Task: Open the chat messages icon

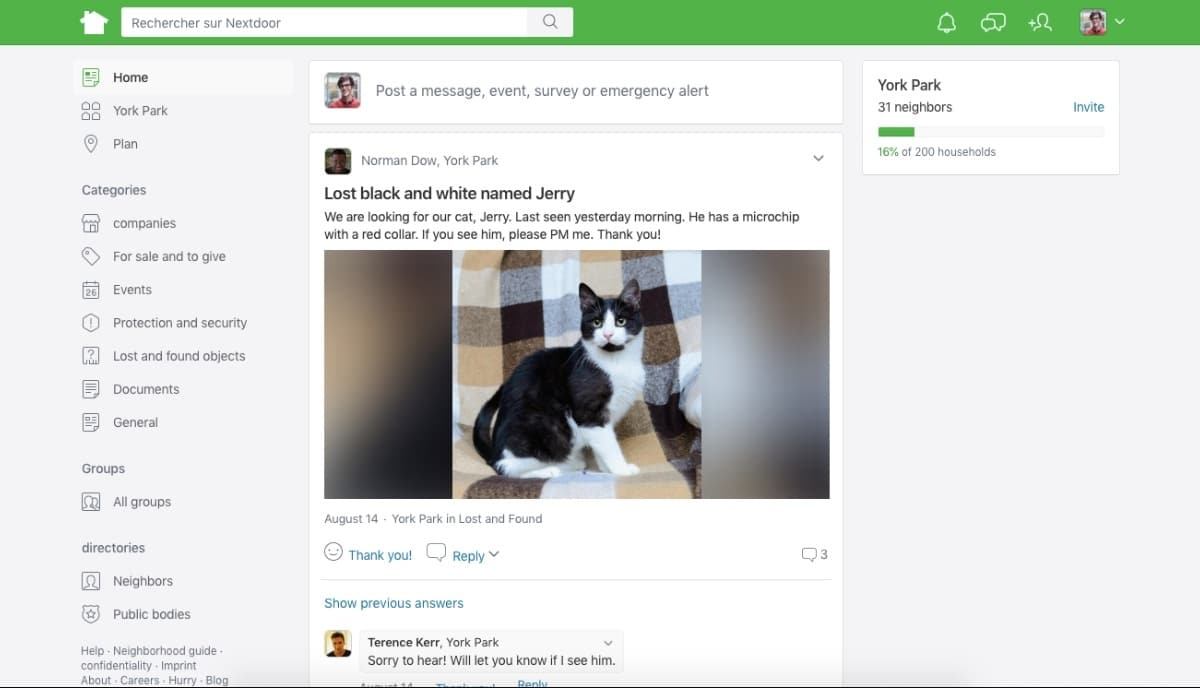Action: pyautogui.click(x=992, y=21)
